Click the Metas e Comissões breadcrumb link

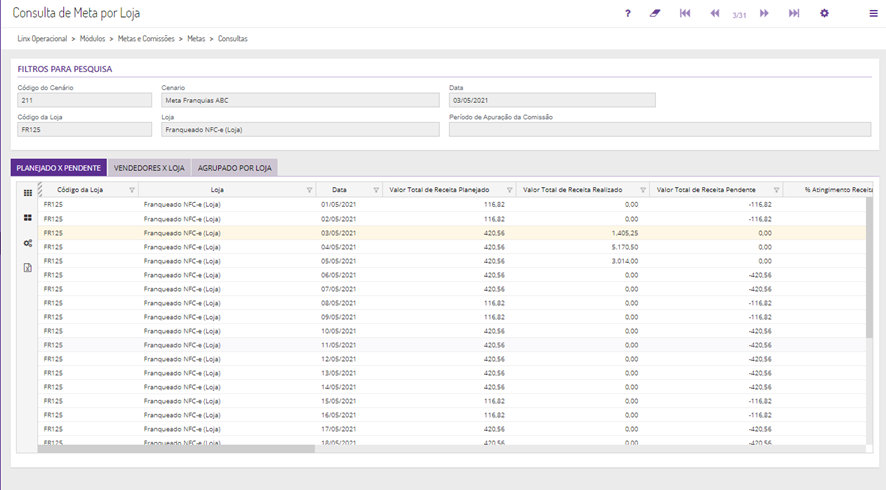(148, 38)
